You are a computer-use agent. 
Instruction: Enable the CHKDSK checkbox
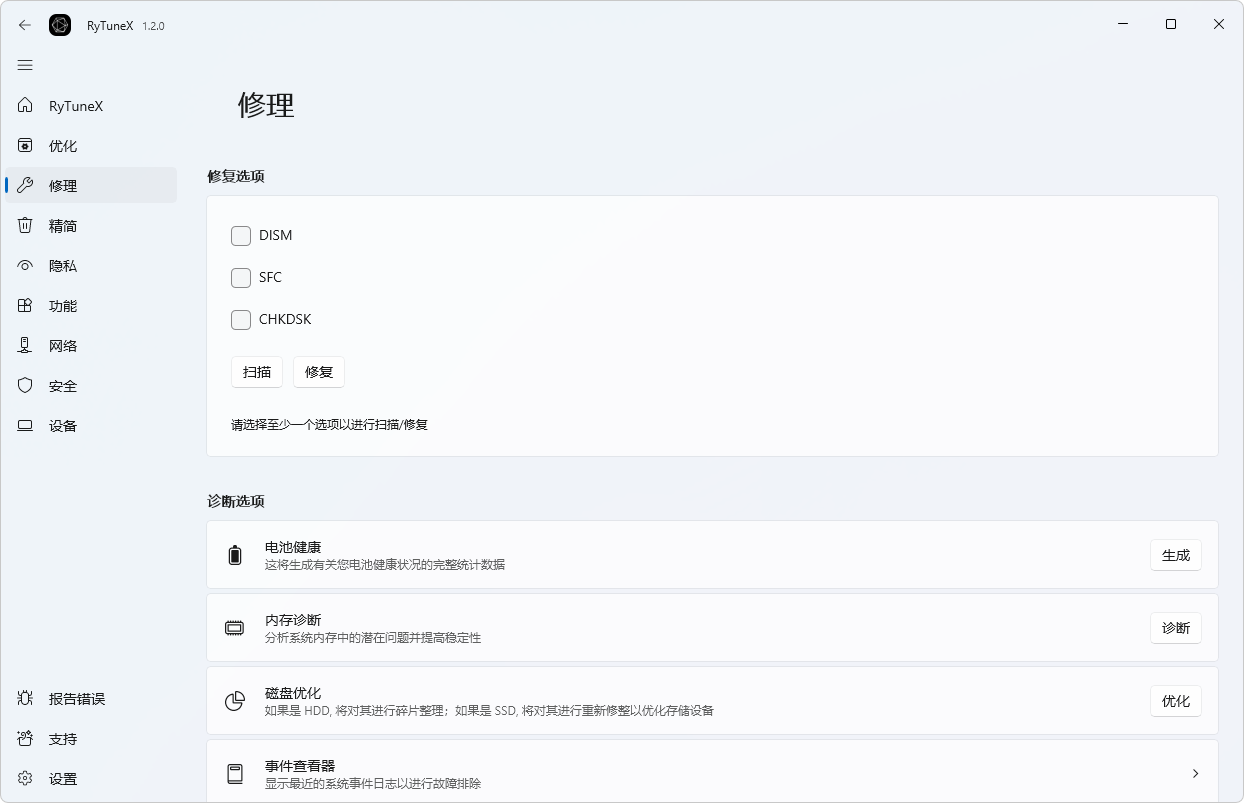240,319
